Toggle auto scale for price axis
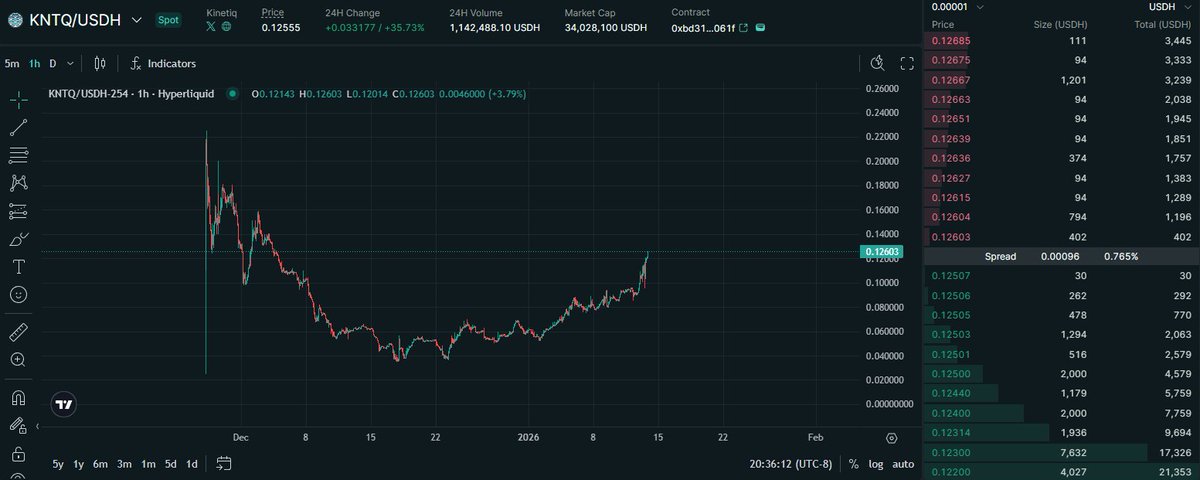Image resolution: width=1200 pixels, height=480 pixels. click(x=903, y=464)
